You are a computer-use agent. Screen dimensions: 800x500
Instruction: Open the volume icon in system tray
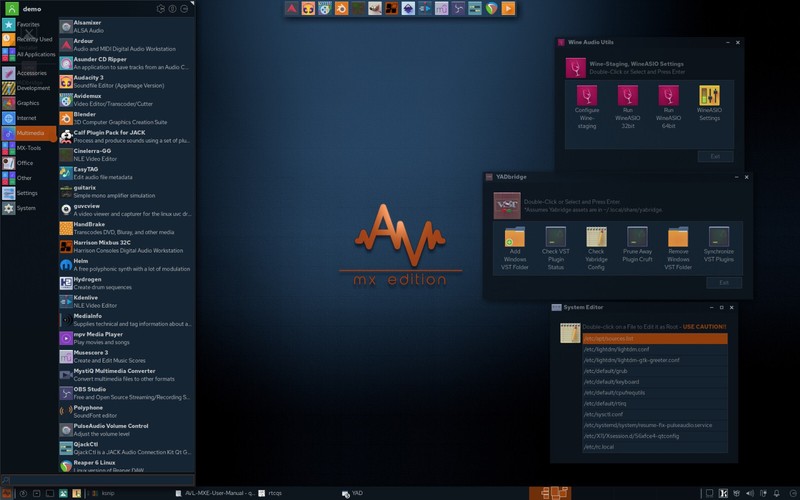click(x=749, y=493)
